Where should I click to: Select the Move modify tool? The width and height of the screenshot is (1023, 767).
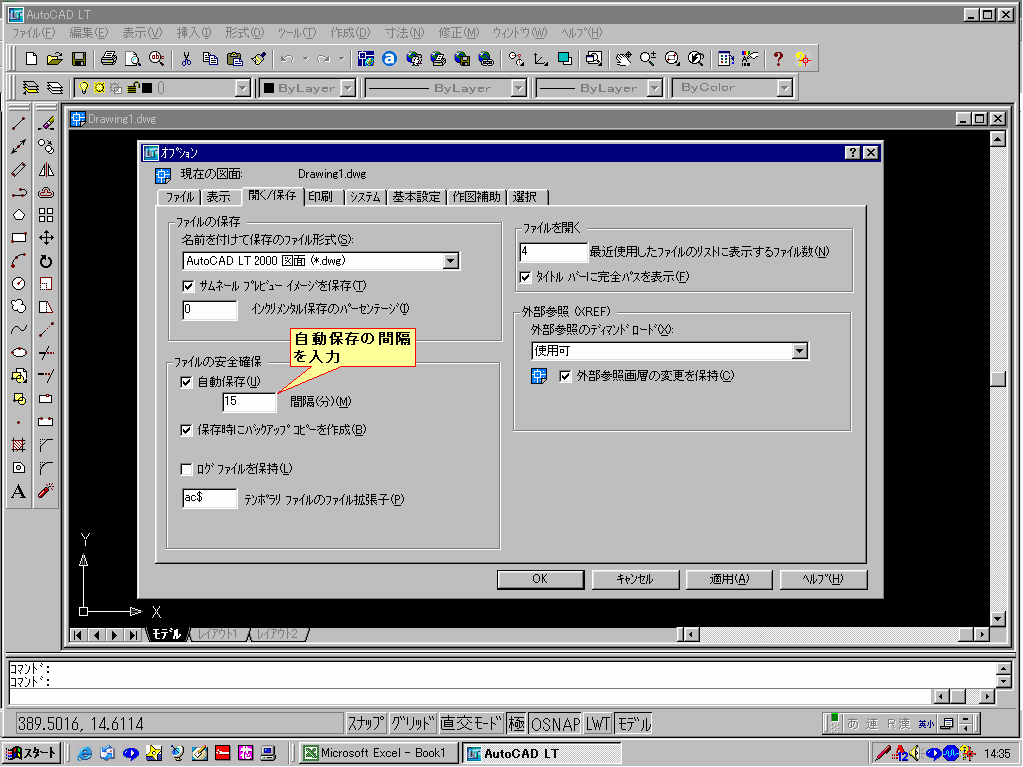pos(46,237)
